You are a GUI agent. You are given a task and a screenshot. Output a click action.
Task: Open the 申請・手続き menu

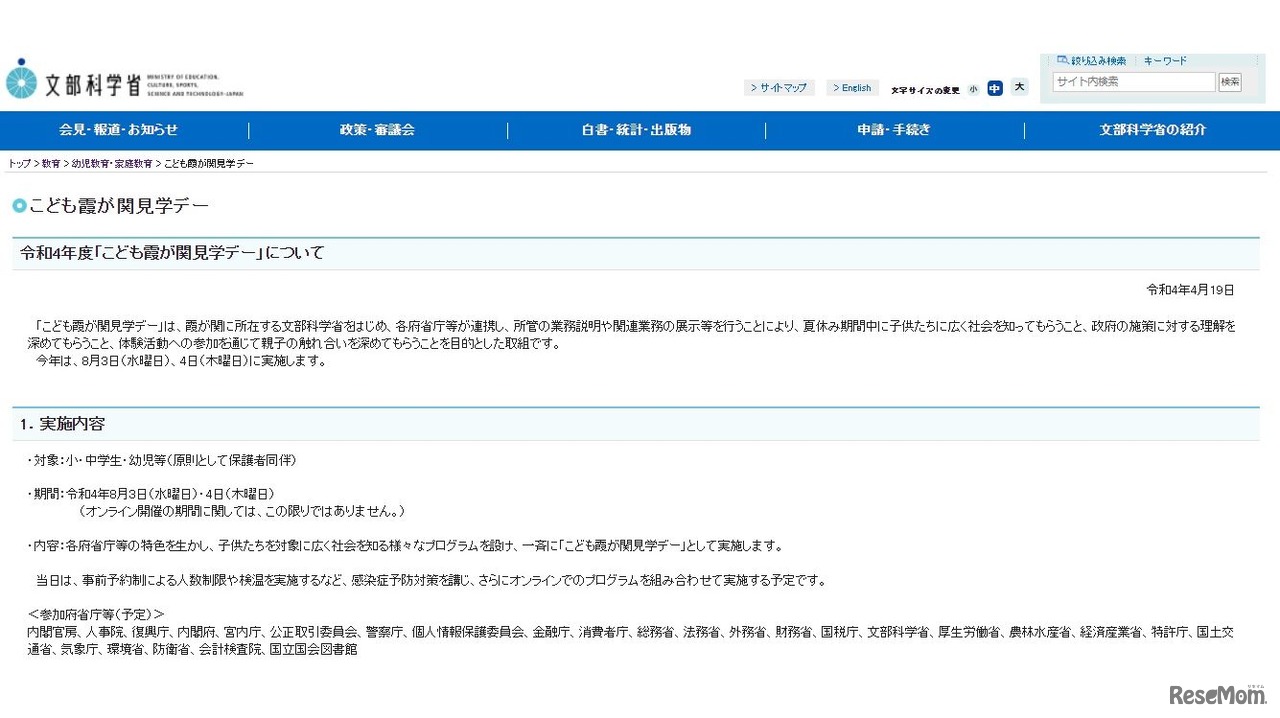[893, 130]
